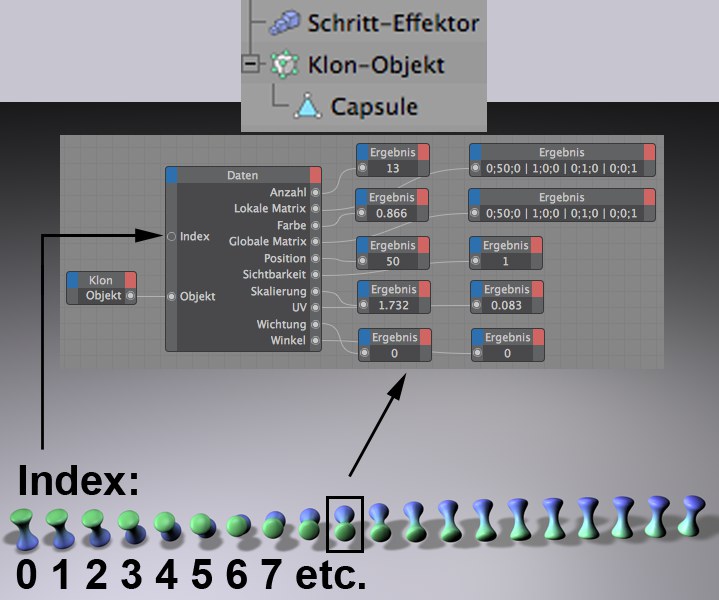Click the Anzahl output port
This screenshot has height=600, width=719.
[x=315, y=193]
